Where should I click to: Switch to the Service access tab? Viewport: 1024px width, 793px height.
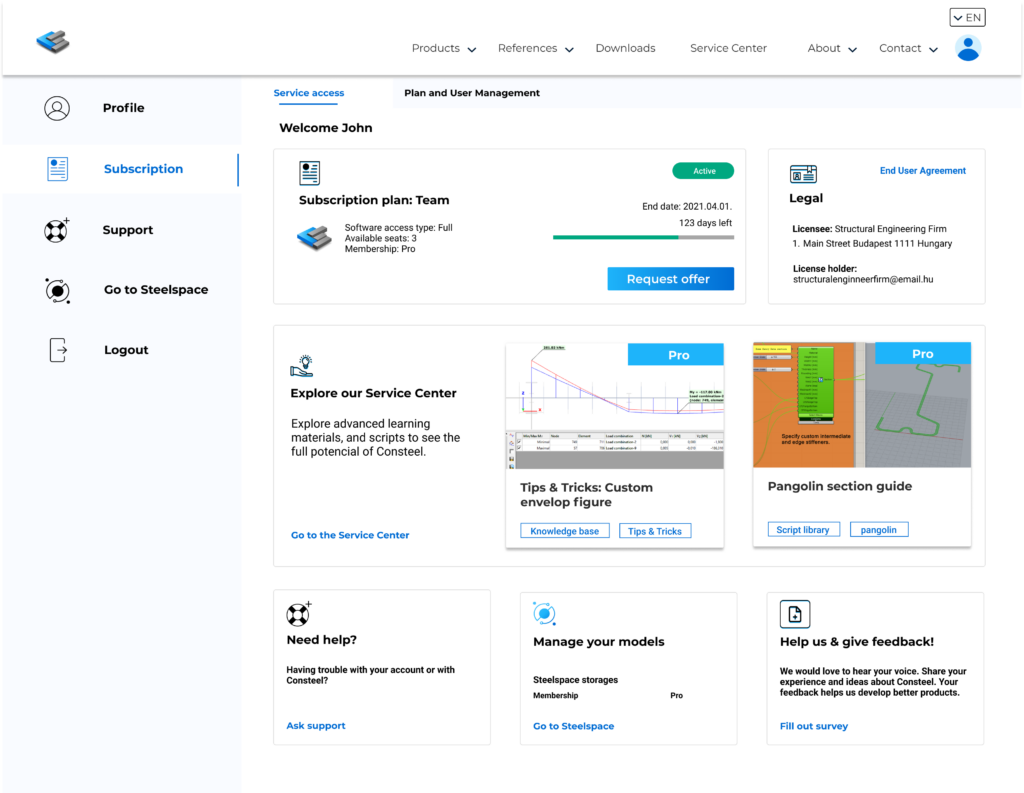pyautogui.click(x=309, y=93)
